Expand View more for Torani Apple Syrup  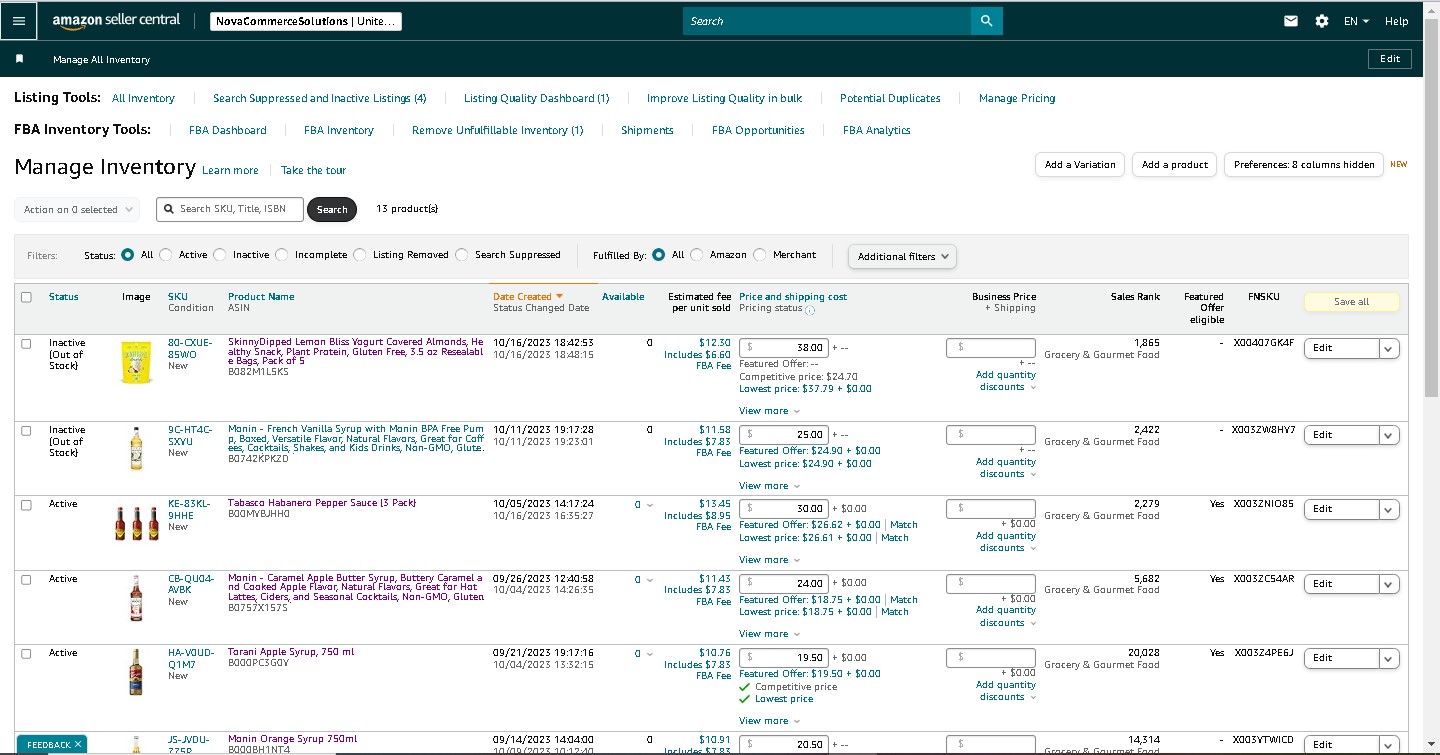coord(770,721)
